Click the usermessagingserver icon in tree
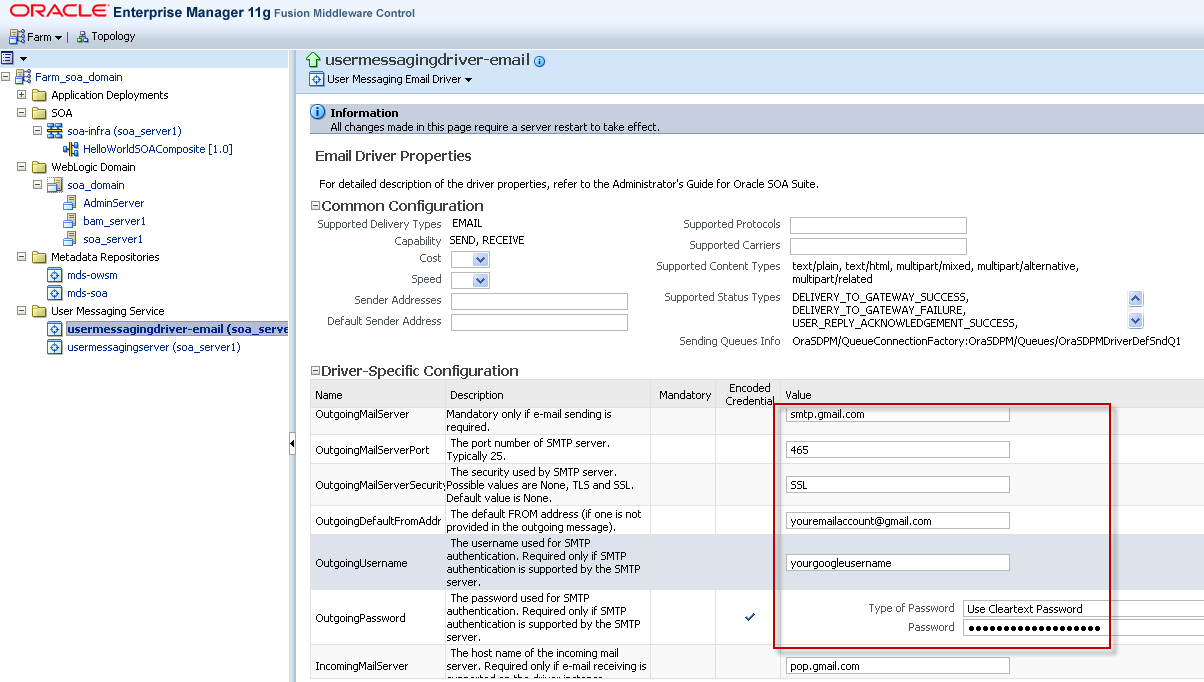Screen dimensions: 1204x682 pyautogui.click(x=55, y=347)
